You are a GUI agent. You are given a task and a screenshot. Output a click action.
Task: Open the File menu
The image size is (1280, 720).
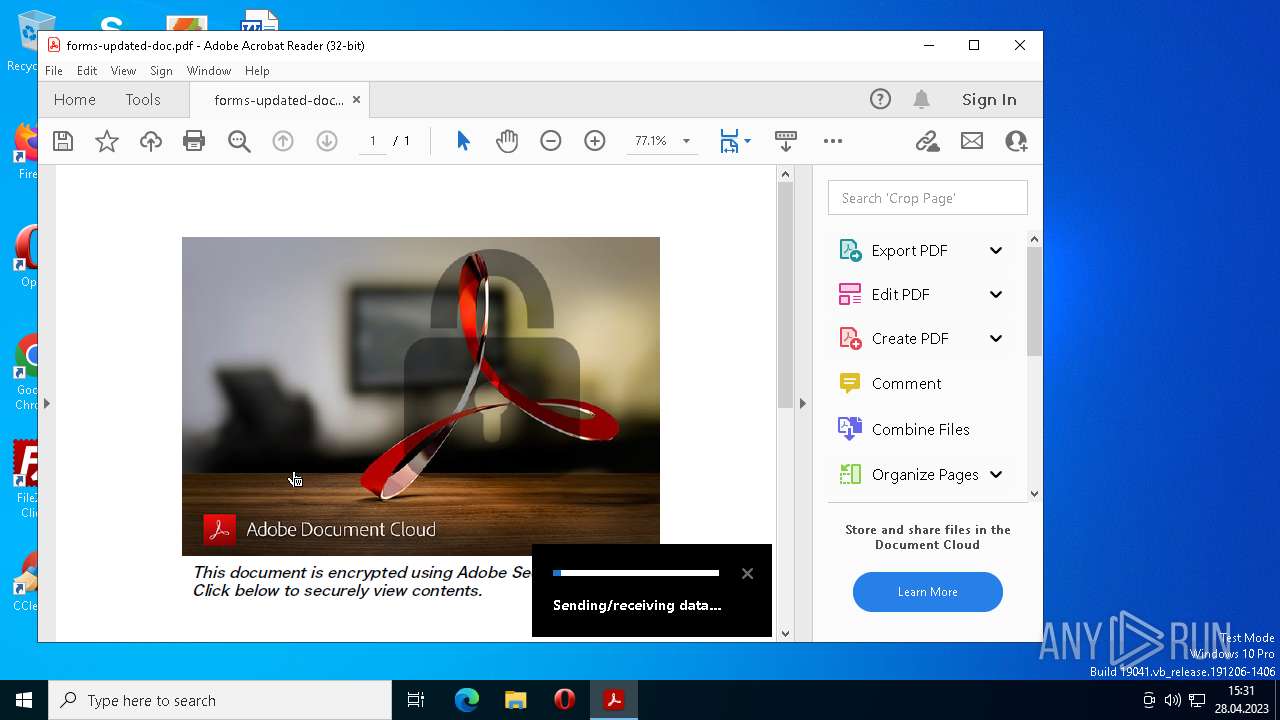point(54,71)
